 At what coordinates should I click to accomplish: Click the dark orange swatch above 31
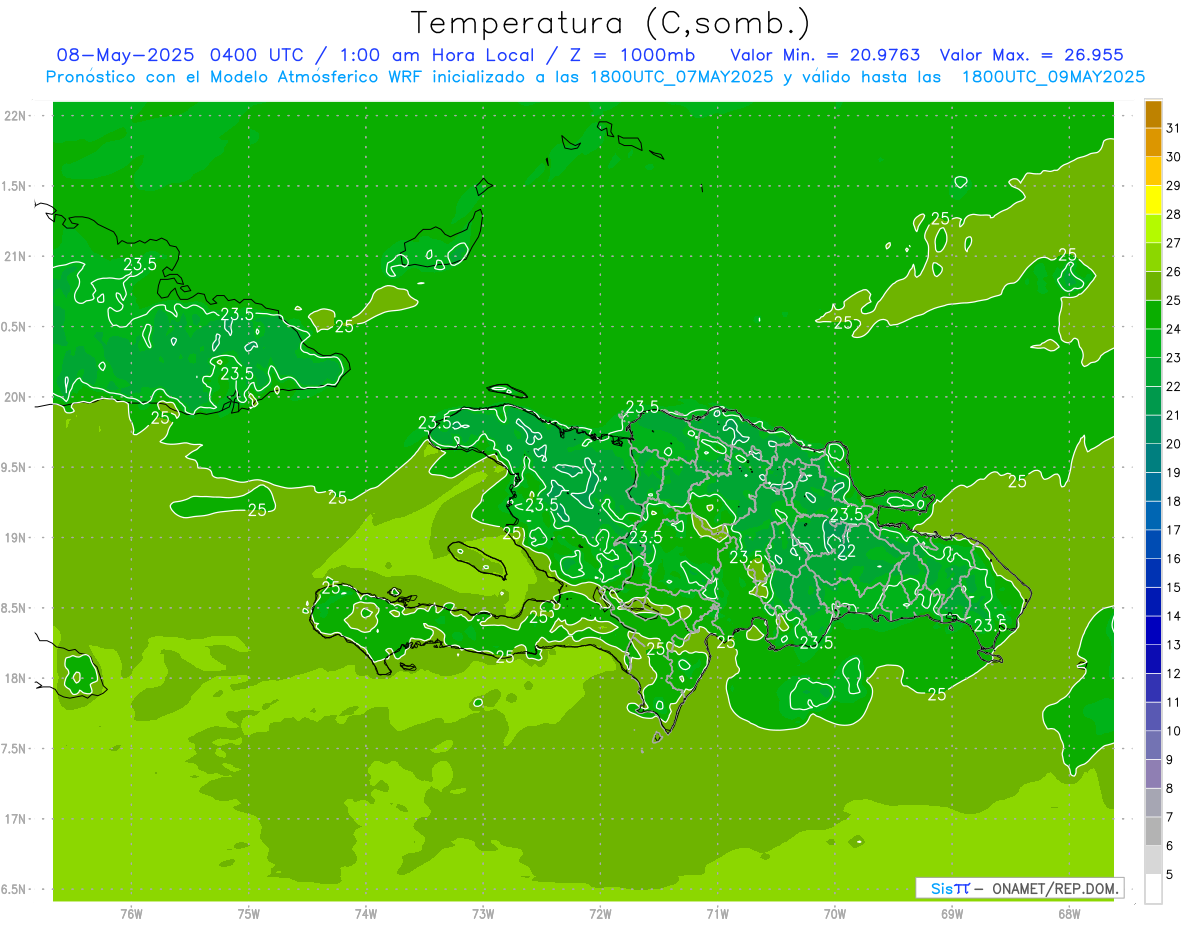coord(1153,114)
